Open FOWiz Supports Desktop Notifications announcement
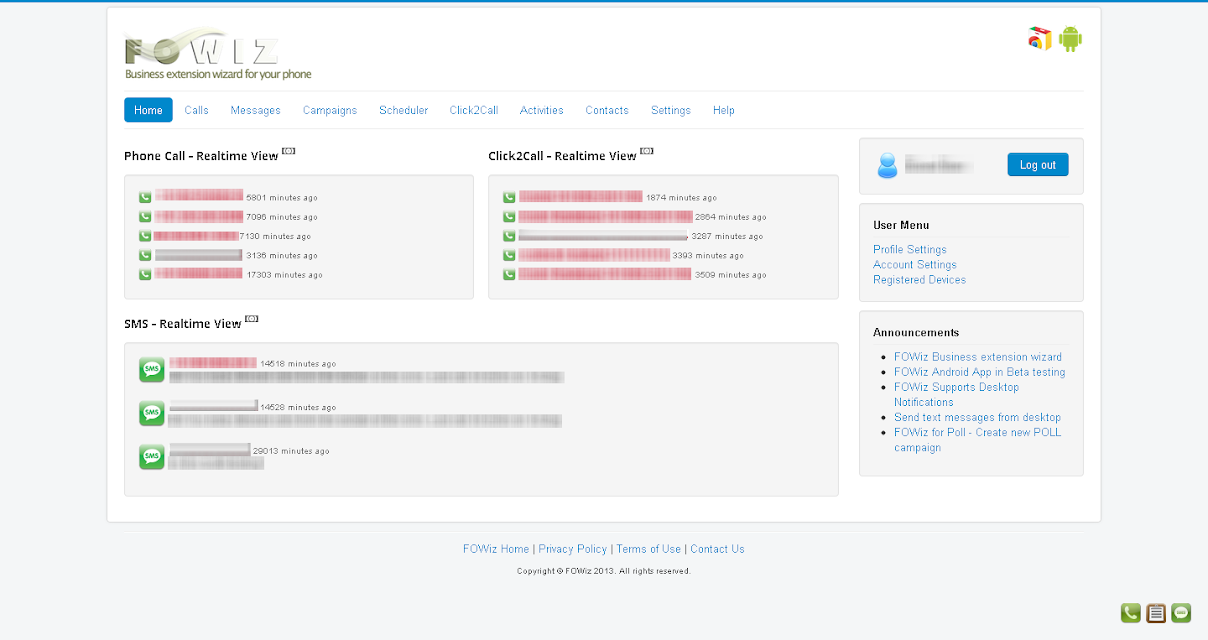The width and height of the screenshot is (1208, 640). click(x=957, y=394)
